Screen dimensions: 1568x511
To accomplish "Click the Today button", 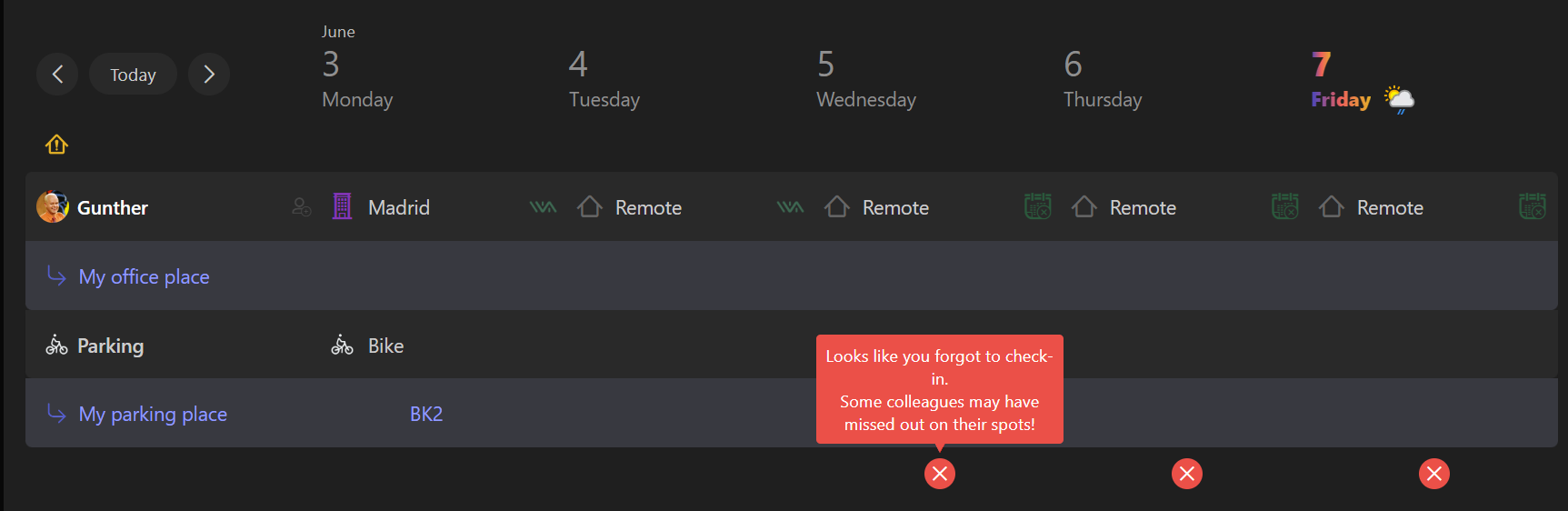I will (133, 75).
